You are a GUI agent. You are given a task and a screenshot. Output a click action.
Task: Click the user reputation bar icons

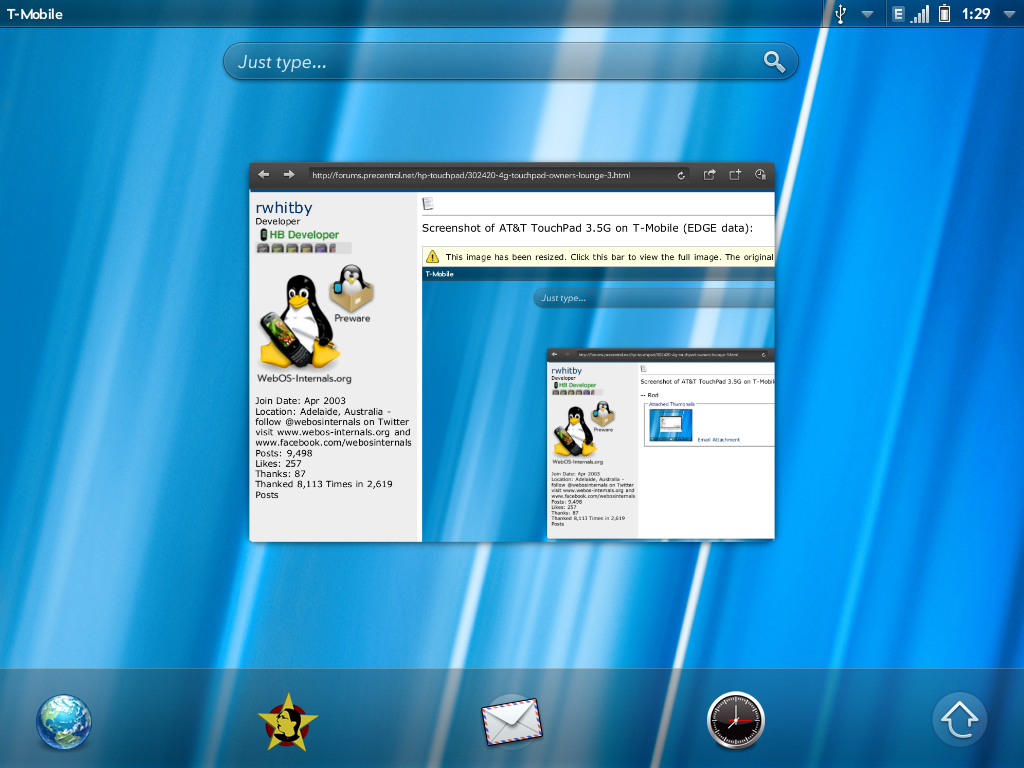click(x=304, y=248)
